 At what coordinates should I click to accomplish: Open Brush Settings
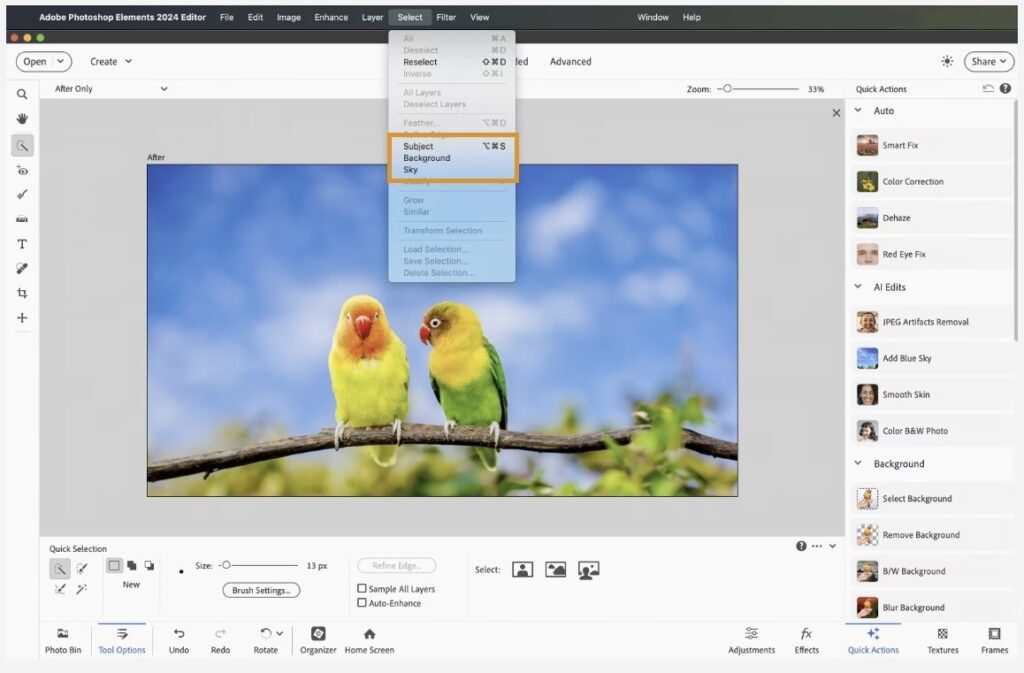point(260,590)
